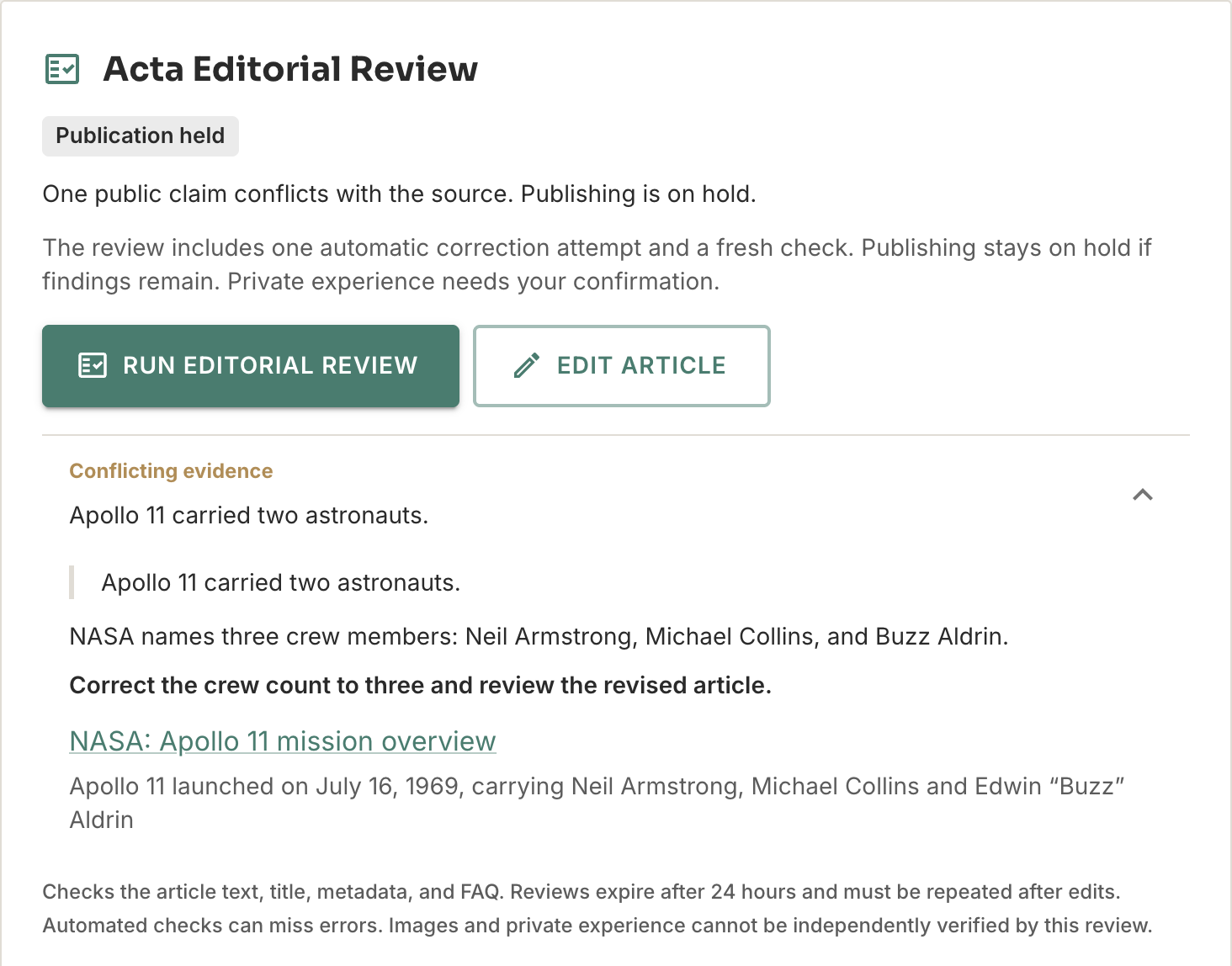The image size is (1232, 966).
Task: Collapse the Conflicting evidence section chevron
Action: pos(1142,494)
